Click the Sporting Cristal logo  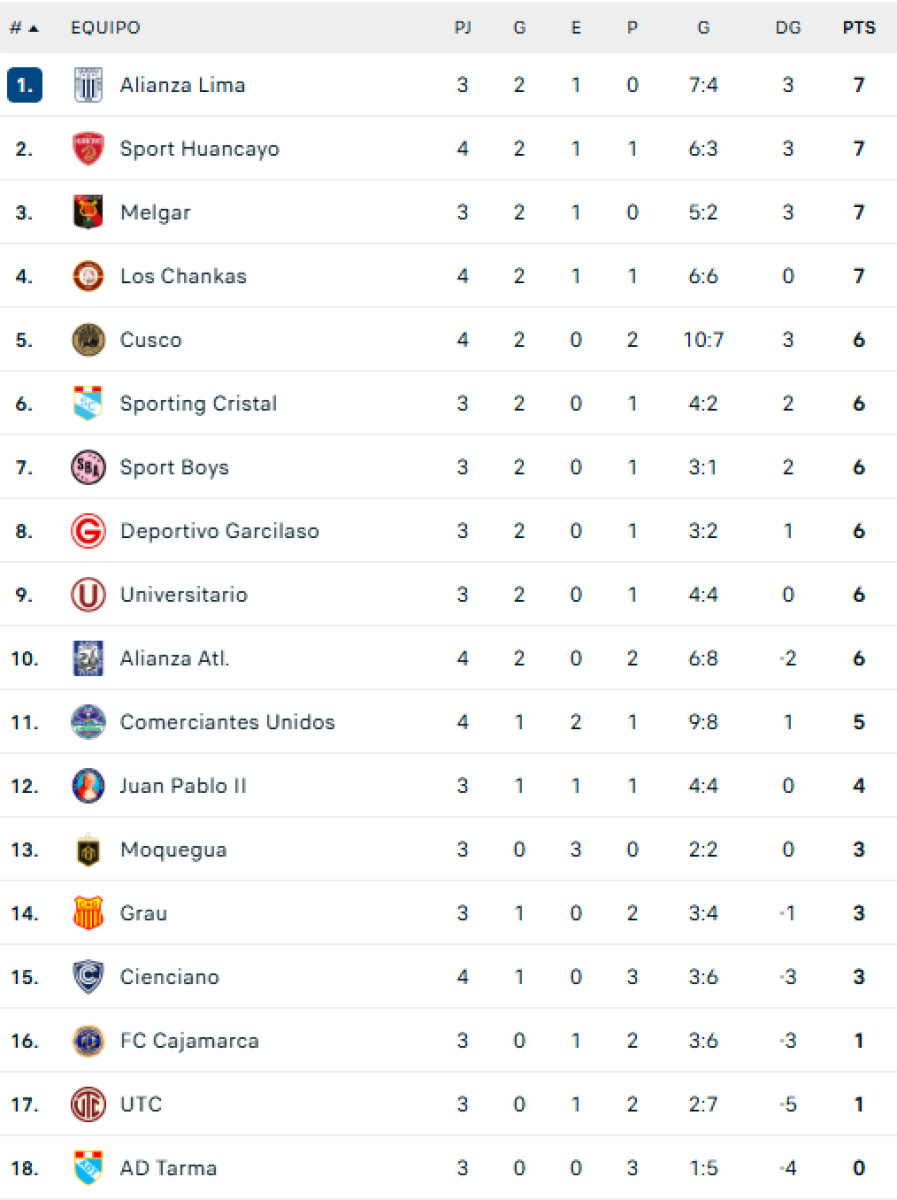click(88, 404)
